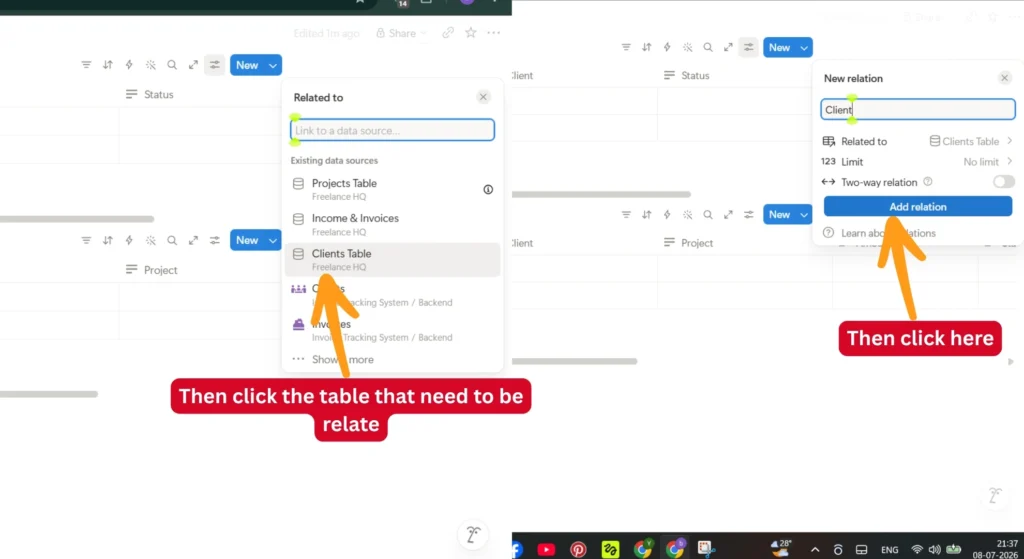The height and width of the screenshot is (559, 1024).
Task: Click filter icon above Status in Related to screenshot
Action: coord(86,65)
